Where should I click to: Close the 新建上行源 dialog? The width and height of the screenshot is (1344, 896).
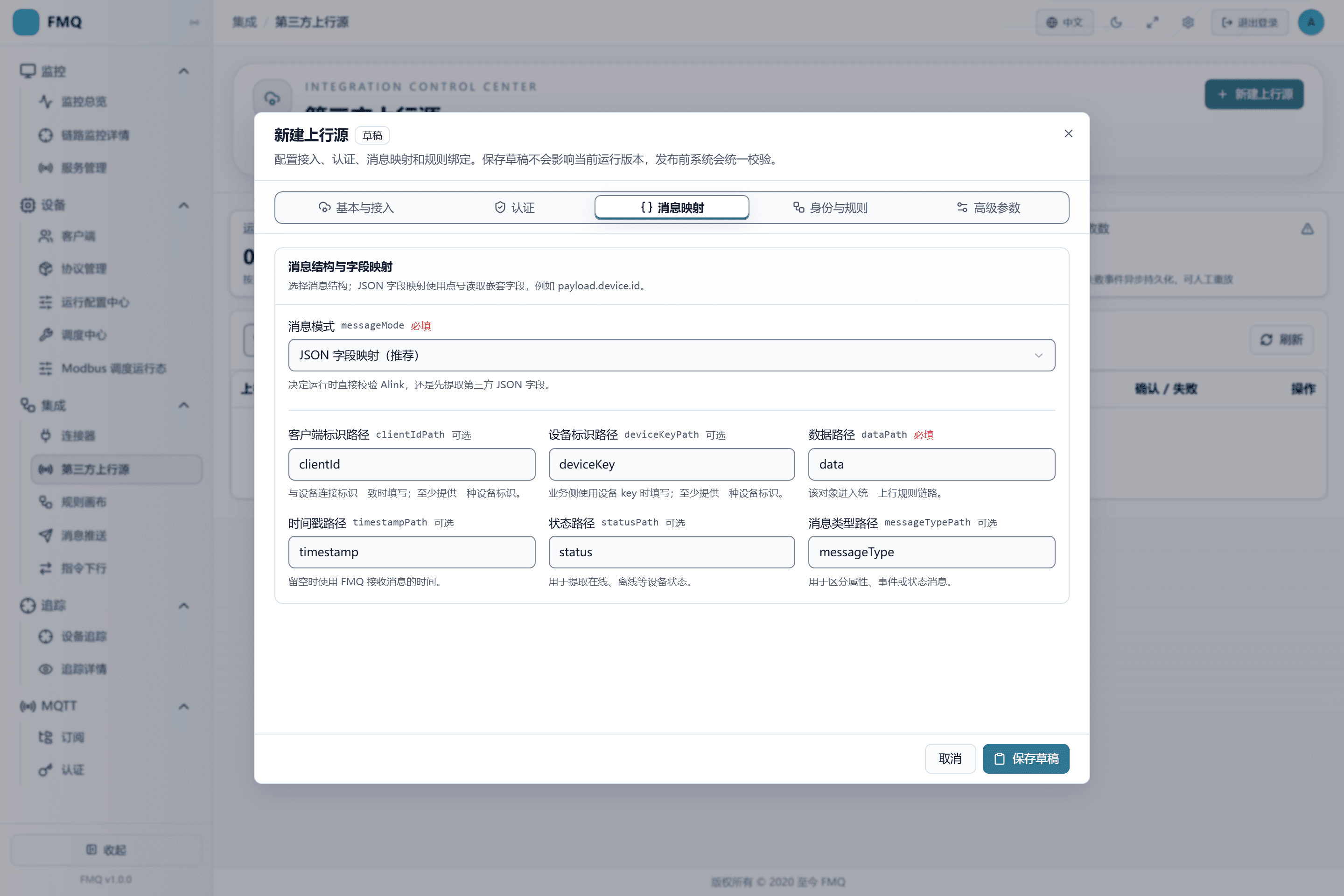tap(1068, 133)
